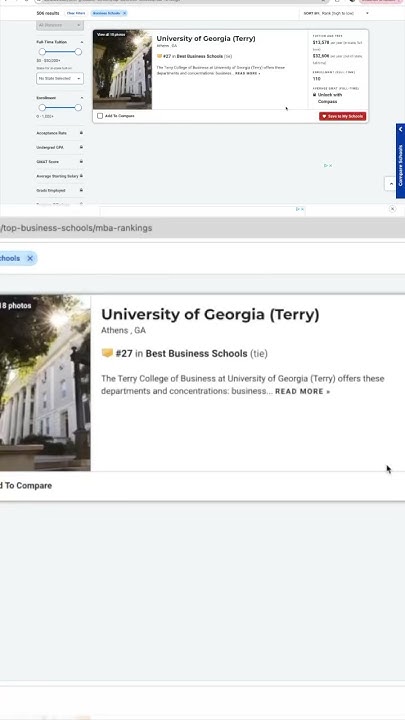405x720 pixels.
Task: Click the enrollment value 110
Action: tap(316, 79)
